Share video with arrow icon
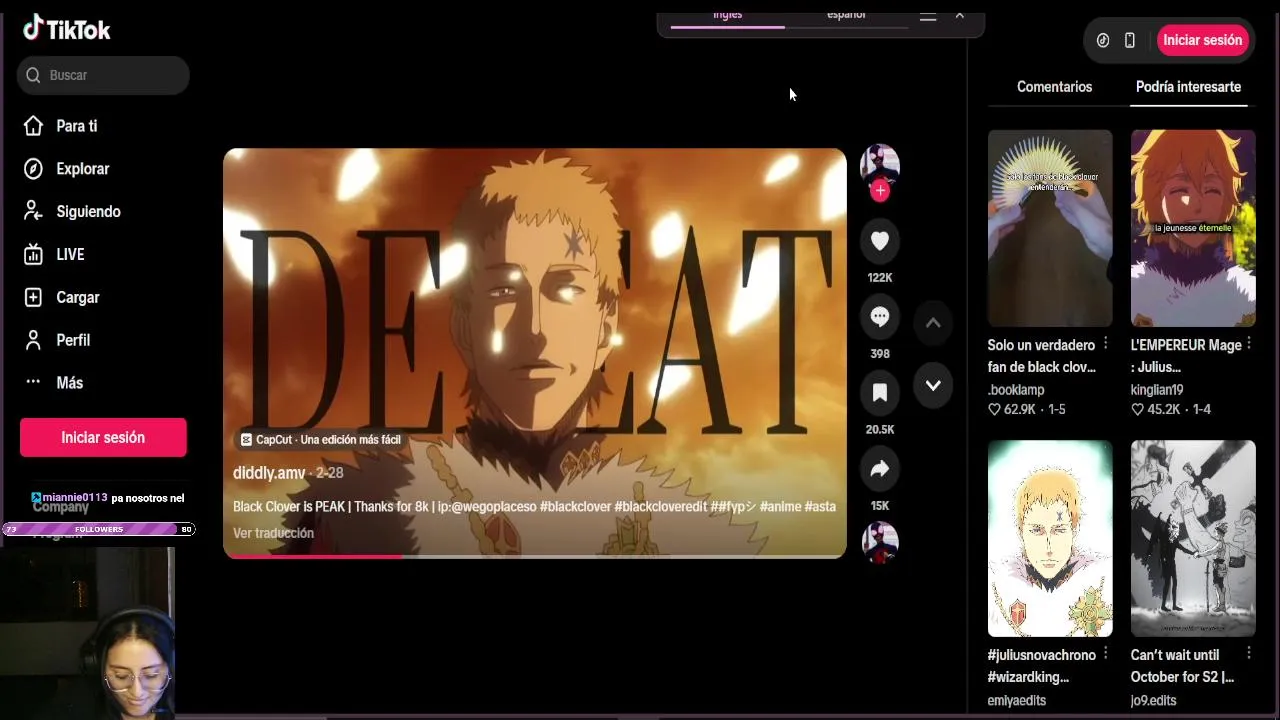 click(880, 469)
